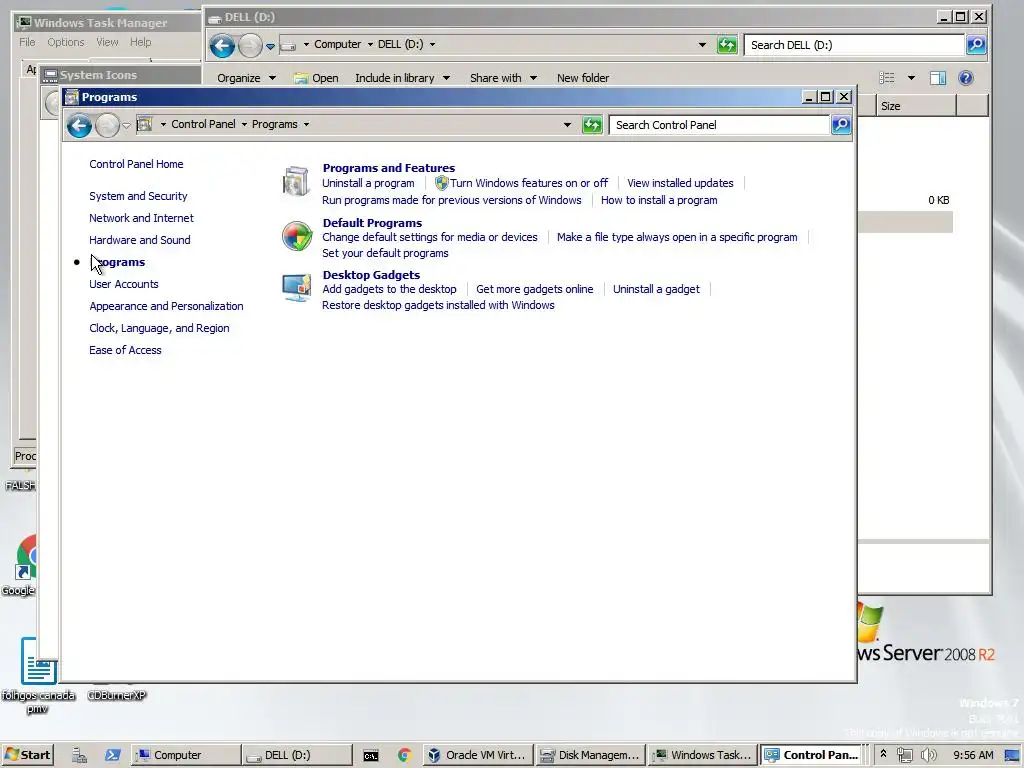The image size is (1024, 768).
Task: Click the Desktop Gadgets icon
Action: [x=296, y=288]
